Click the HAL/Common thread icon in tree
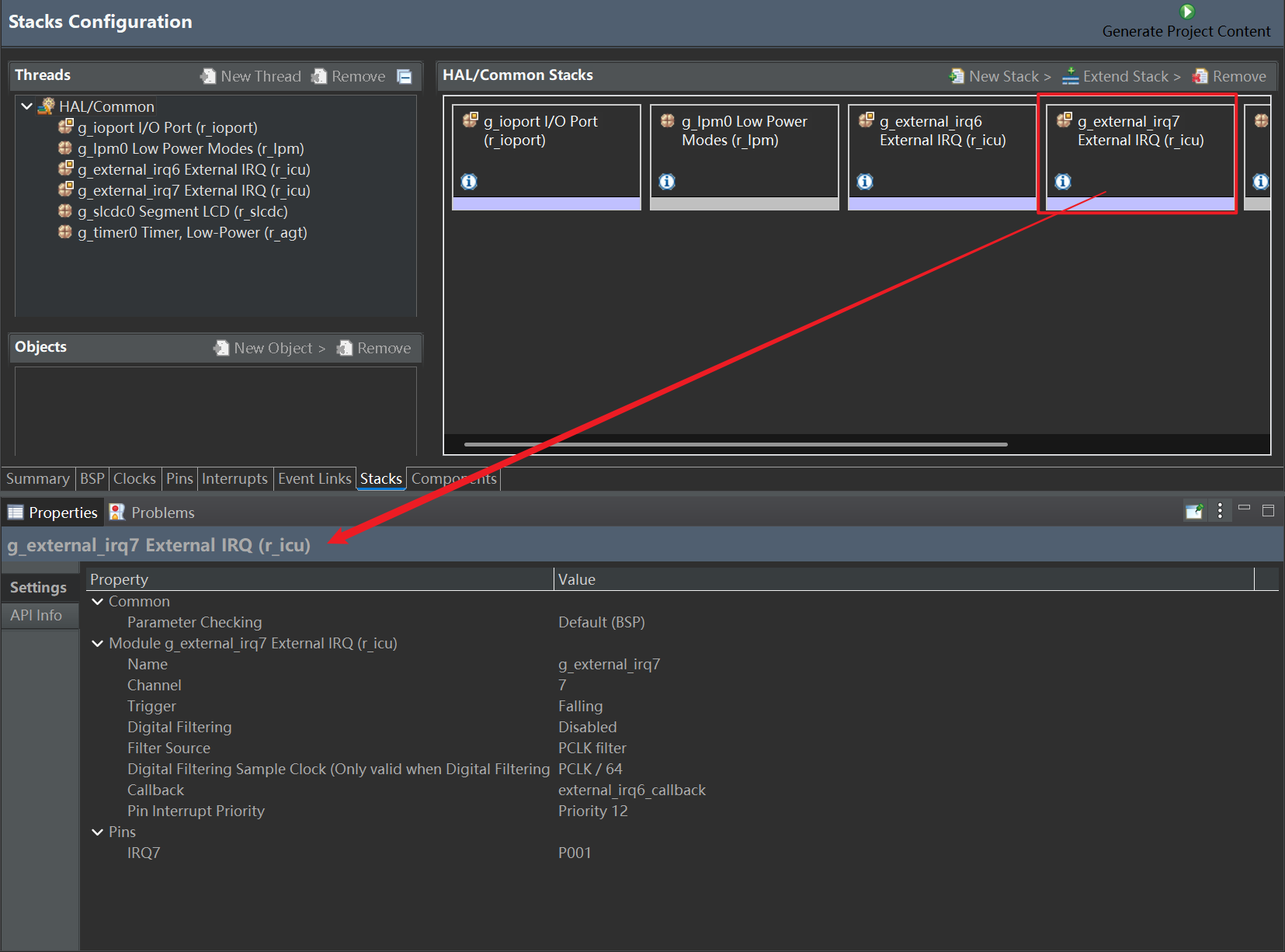The height and width of the screenshot is (952, 1285). [47, 106]
